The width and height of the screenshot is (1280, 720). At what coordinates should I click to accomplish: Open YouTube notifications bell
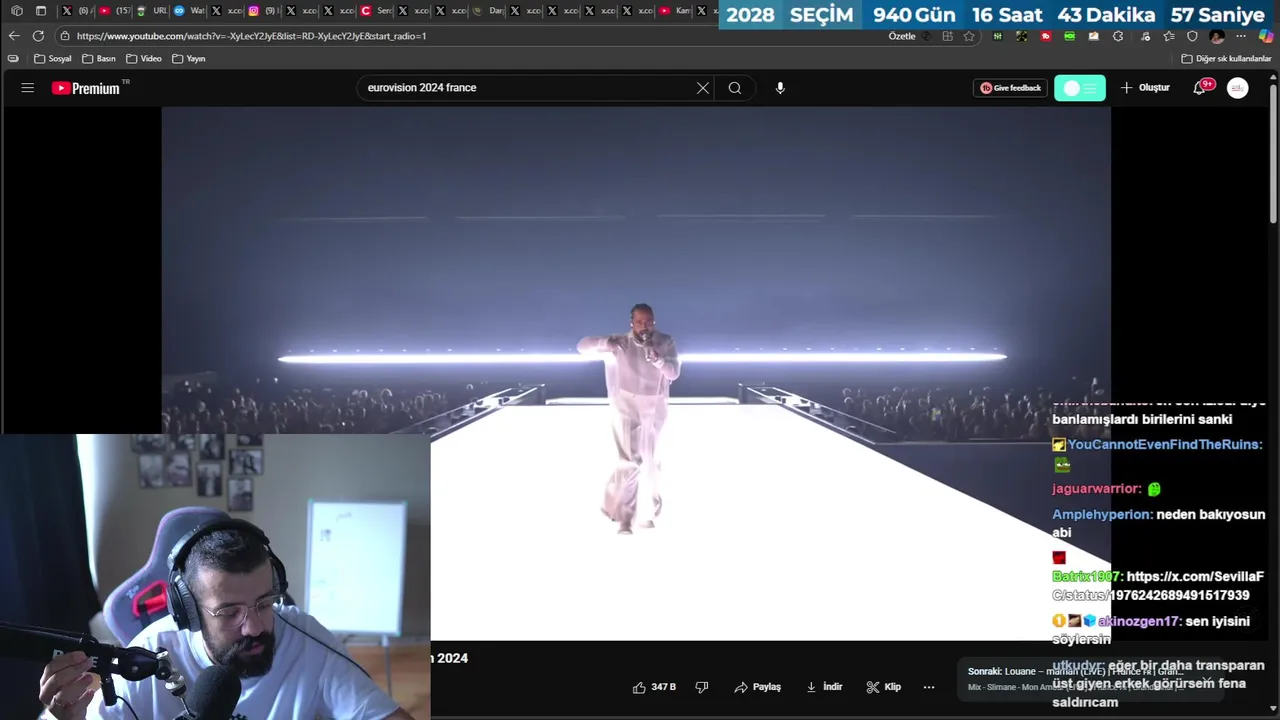coord(1199,88)
